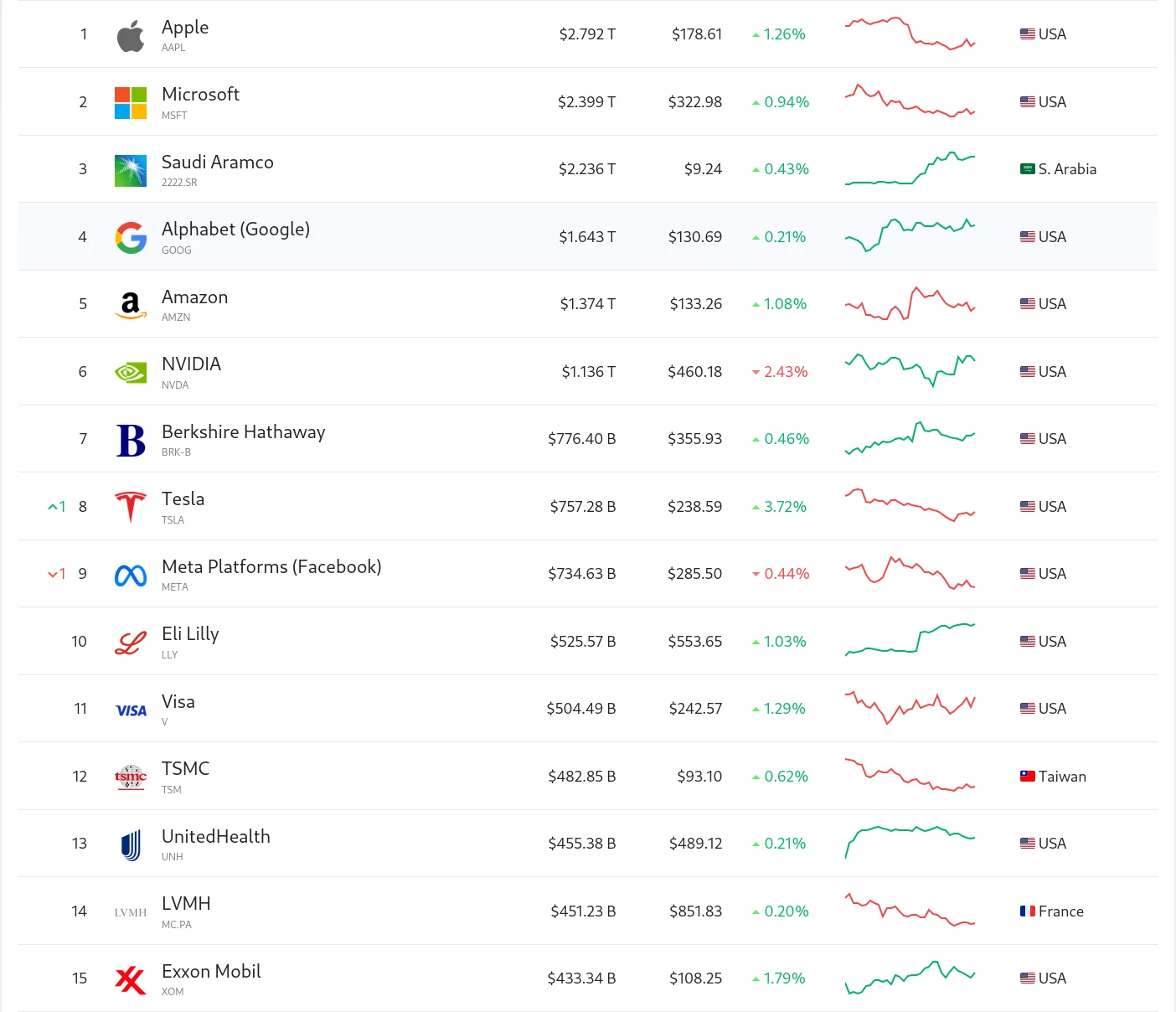The width and height of the screenshot is (1176, 1012).
Task: Open the Apple company link
Action: coord(185,28)
